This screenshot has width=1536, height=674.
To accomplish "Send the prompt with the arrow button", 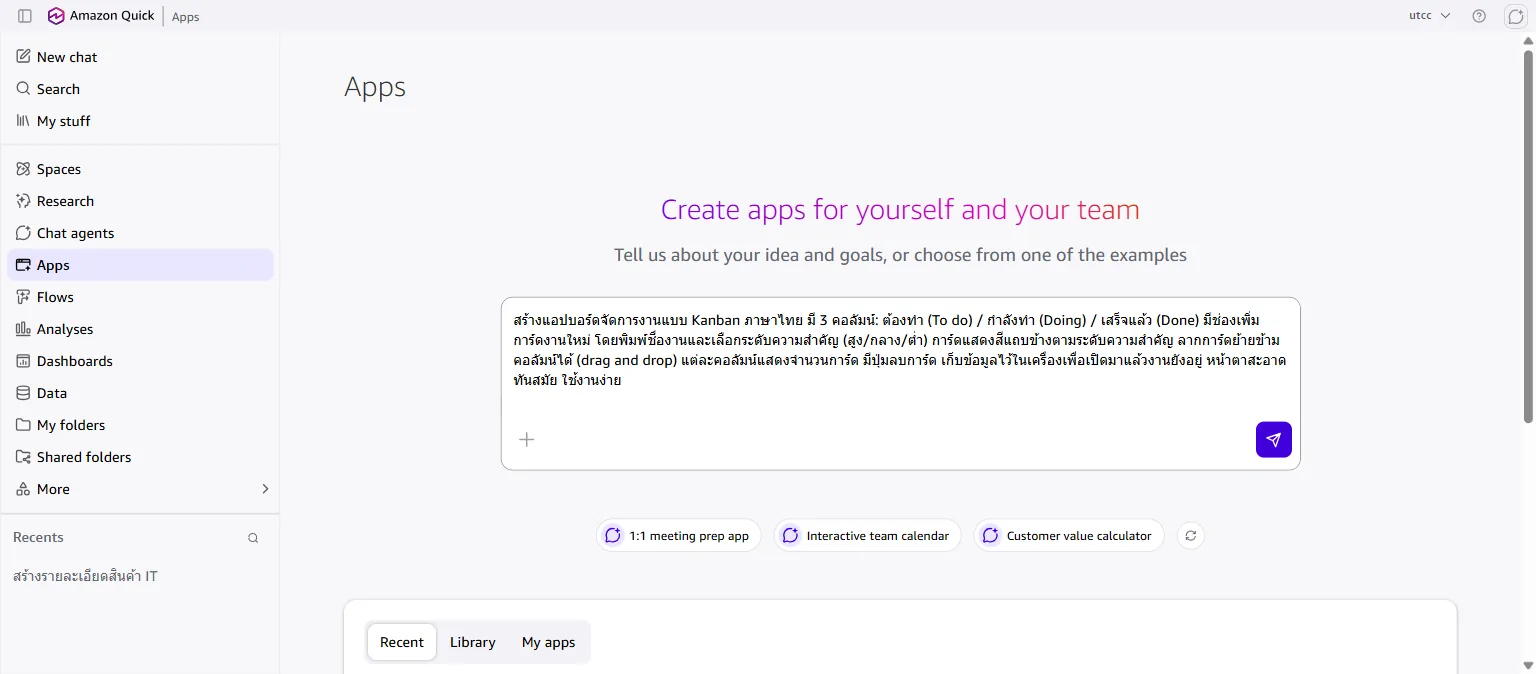I will (1273, 439).
